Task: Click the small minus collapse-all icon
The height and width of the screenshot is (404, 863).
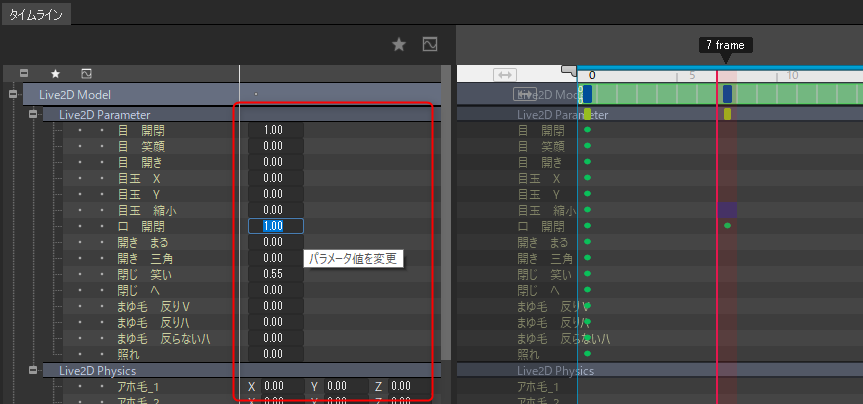Action: click(x=24, y=73)
